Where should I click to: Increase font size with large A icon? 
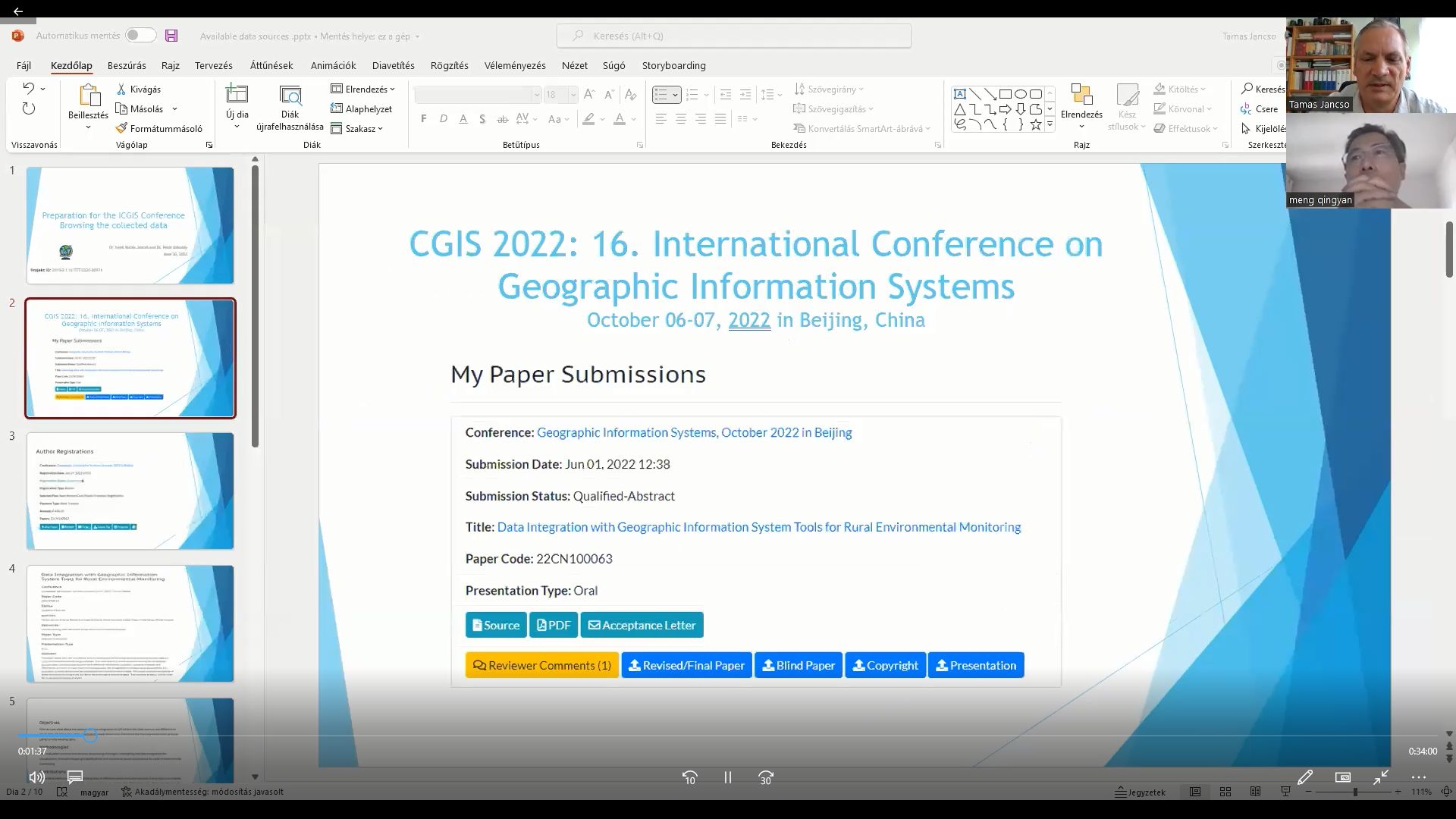click(588, 95)
